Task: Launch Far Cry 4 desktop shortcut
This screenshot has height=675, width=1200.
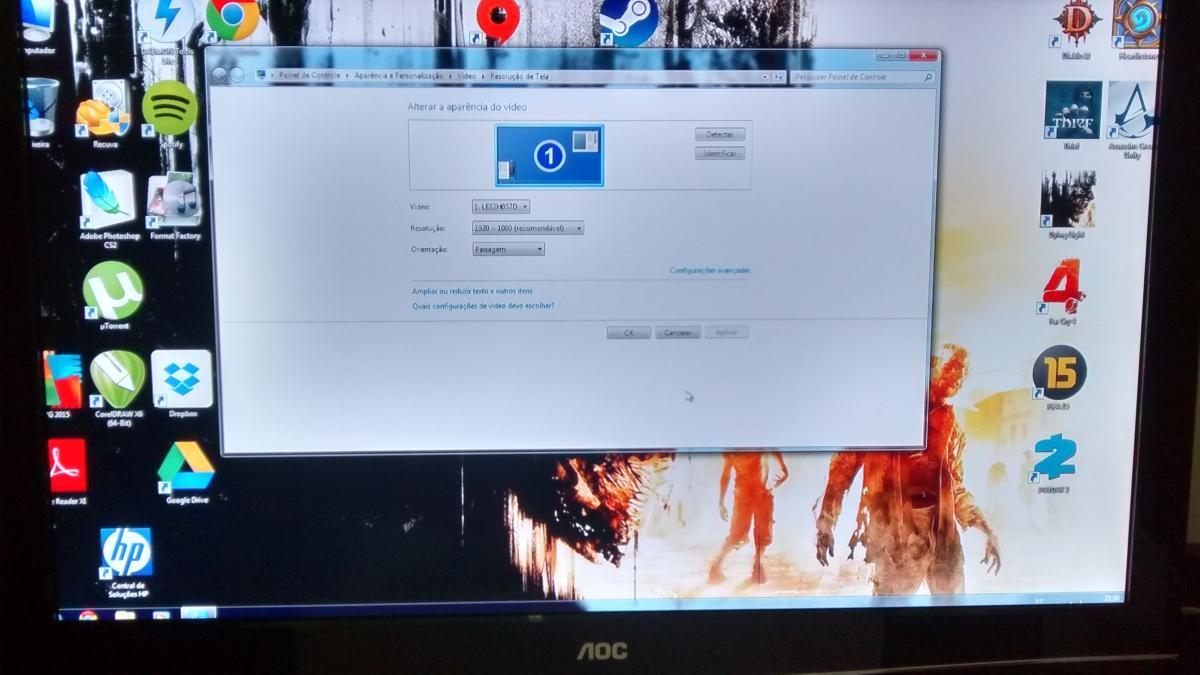Action: (1063, 292)
